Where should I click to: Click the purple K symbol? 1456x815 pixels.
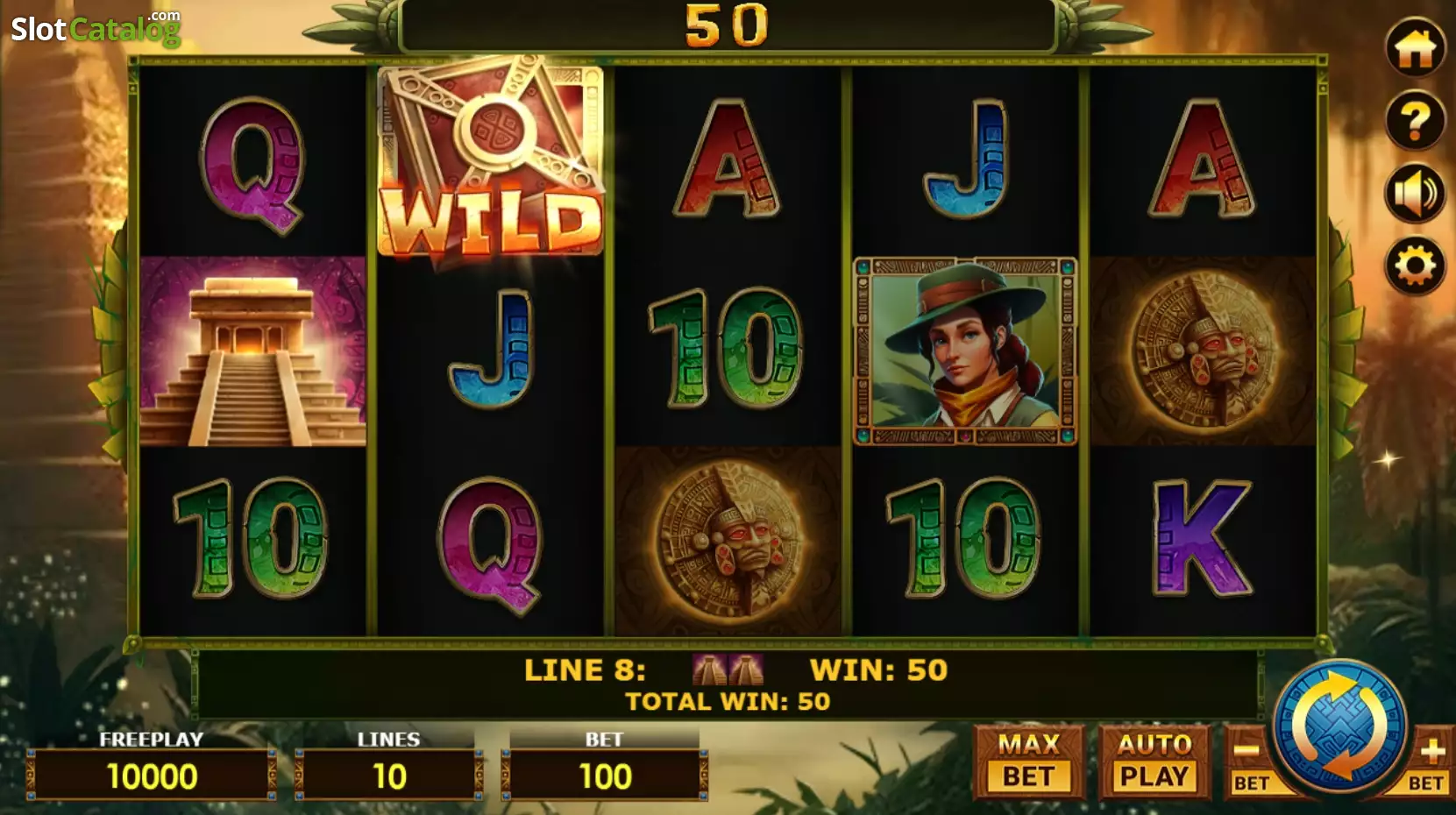pos(1202,539)
